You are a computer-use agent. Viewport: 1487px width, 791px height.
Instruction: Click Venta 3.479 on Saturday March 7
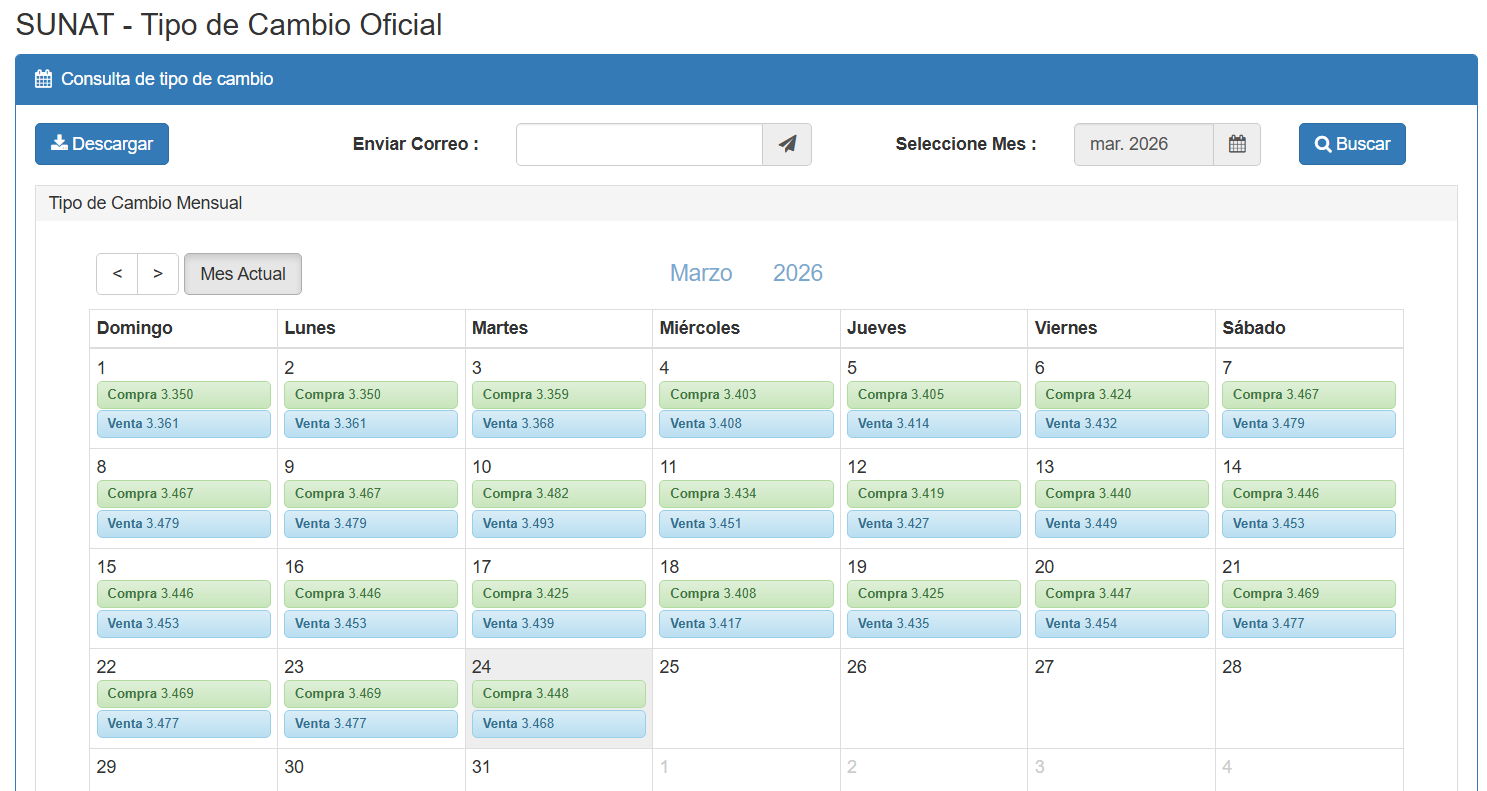pyautogui.click(x=1308, y=424)
